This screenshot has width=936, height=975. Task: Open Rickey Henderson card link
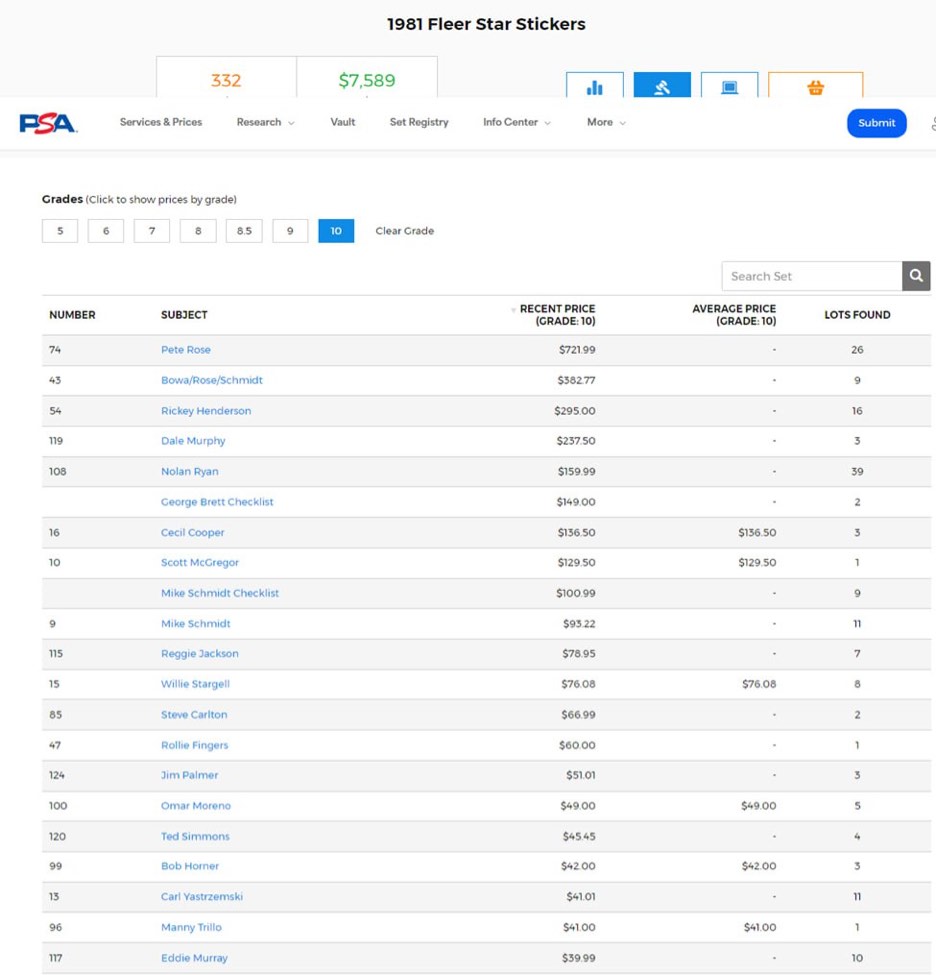pyautogui.click(x=206, y=411)
